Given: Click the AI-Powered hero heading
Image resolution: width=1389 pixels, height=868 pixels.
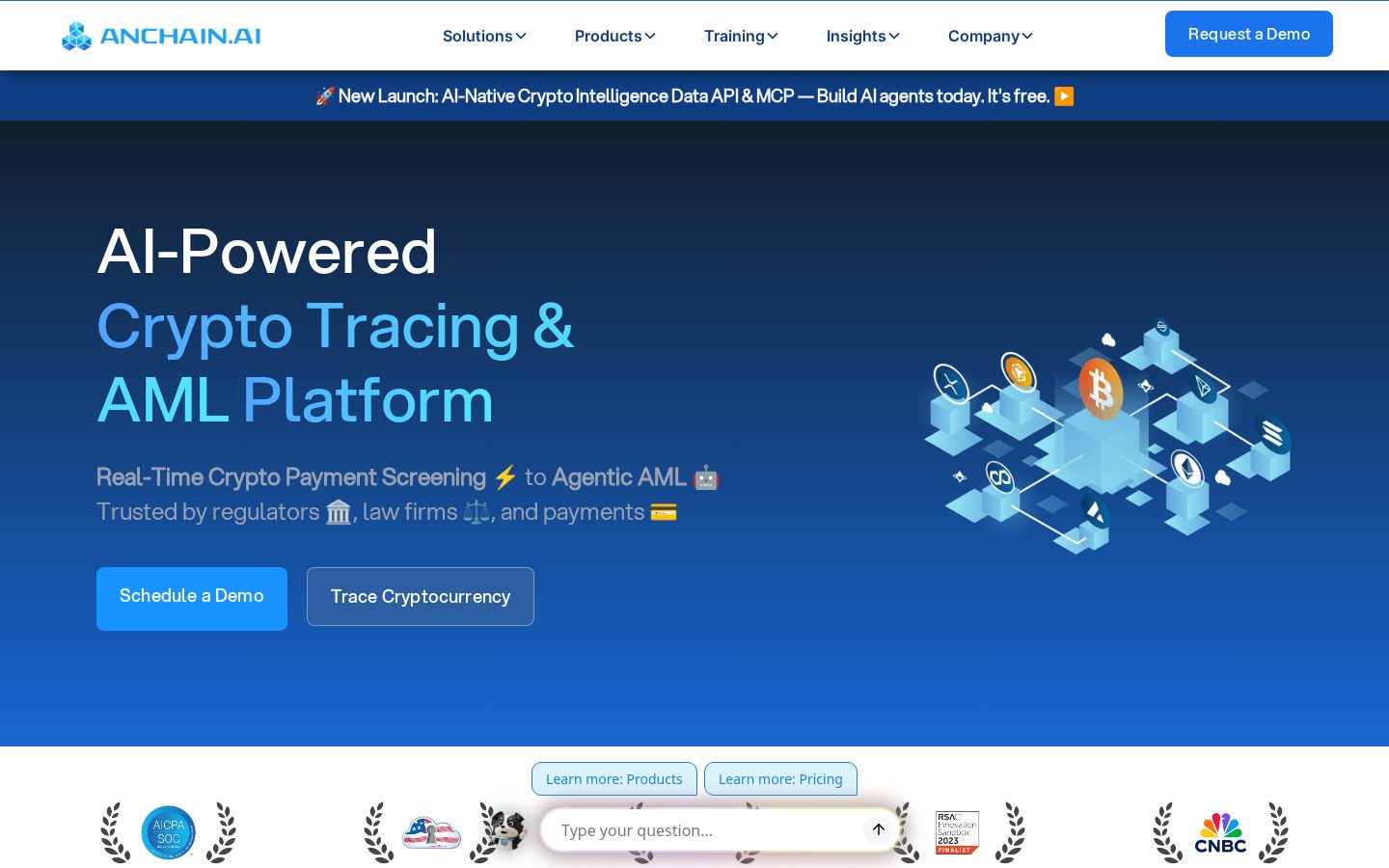Looking at the screenshot, I should (267, 252).
